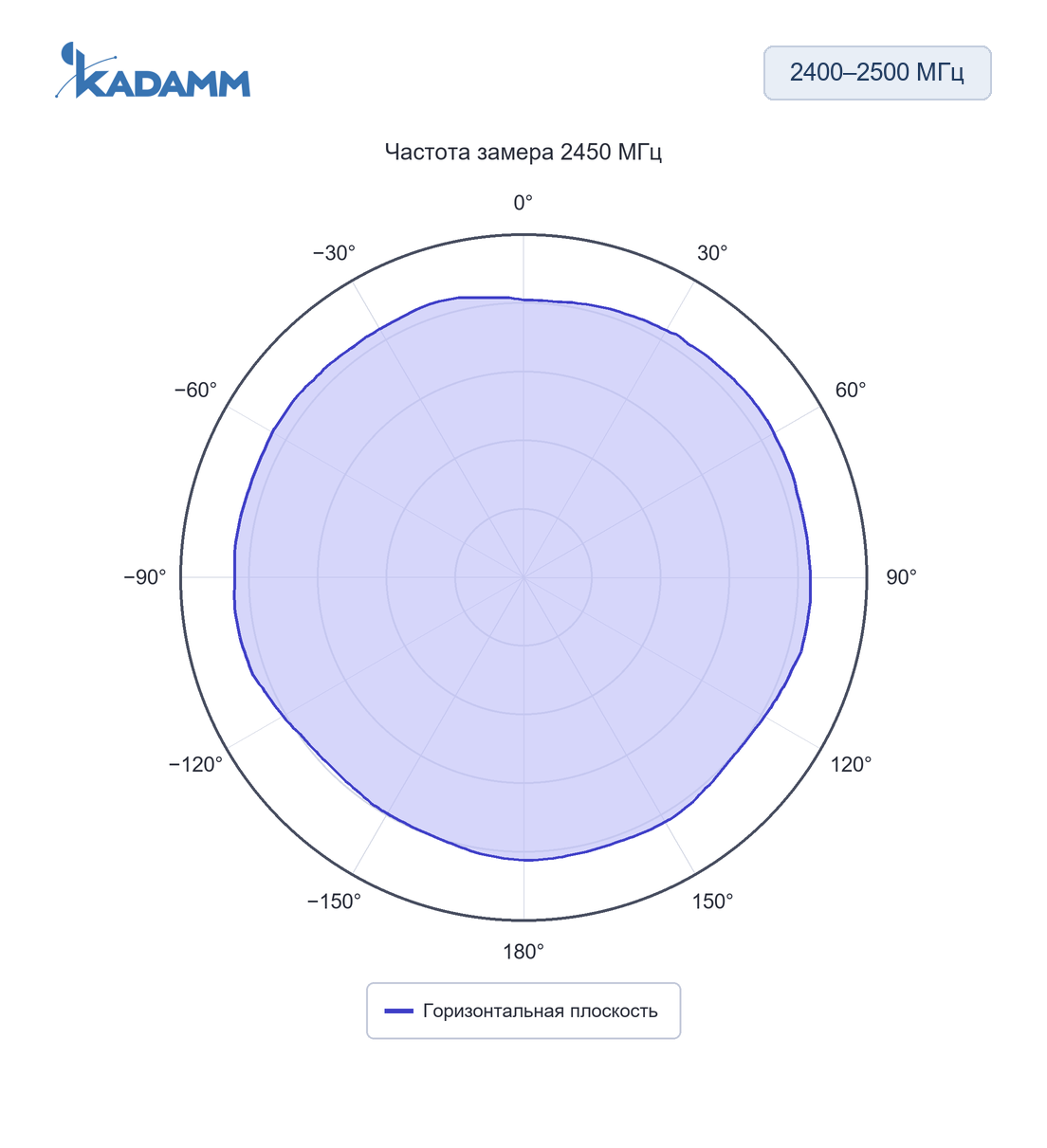Viewport: 1047px width, 1148px height.
Task: Click the 150° angle label
Action: click(713, 902)
